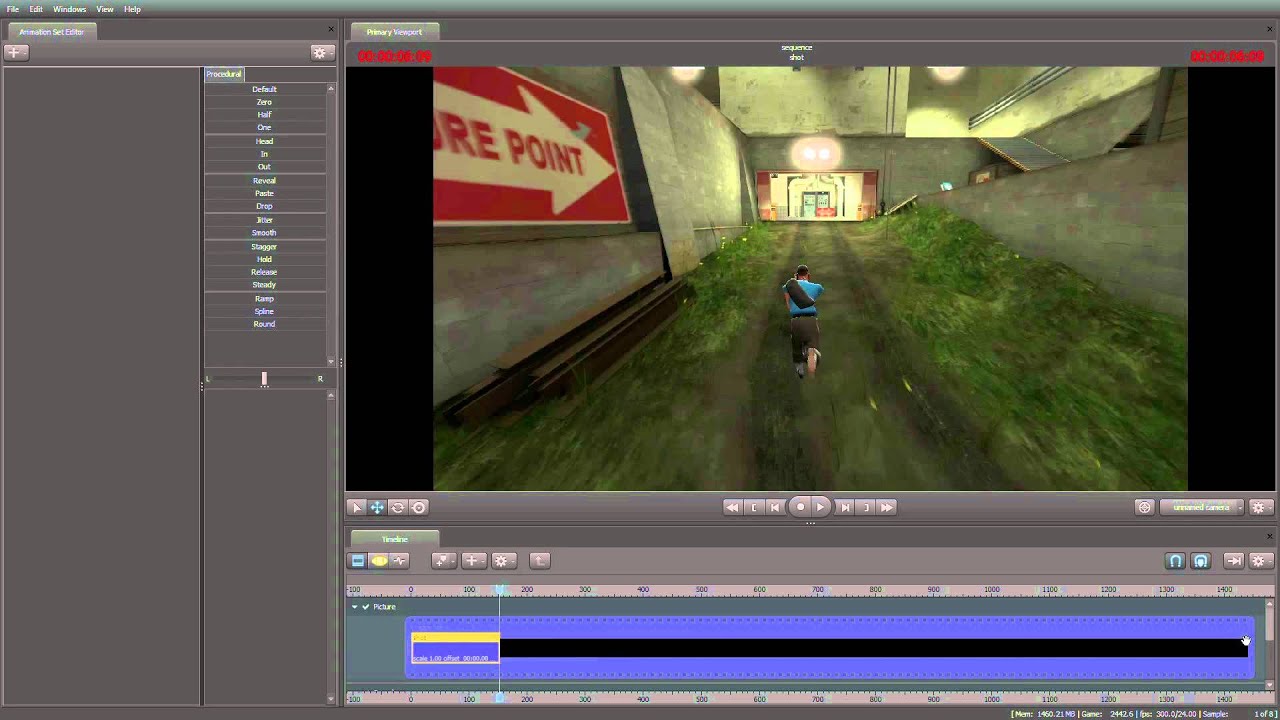Viewport: 1280px width, 720px height.
Task: Step back one frame
Action: point(775,507)
